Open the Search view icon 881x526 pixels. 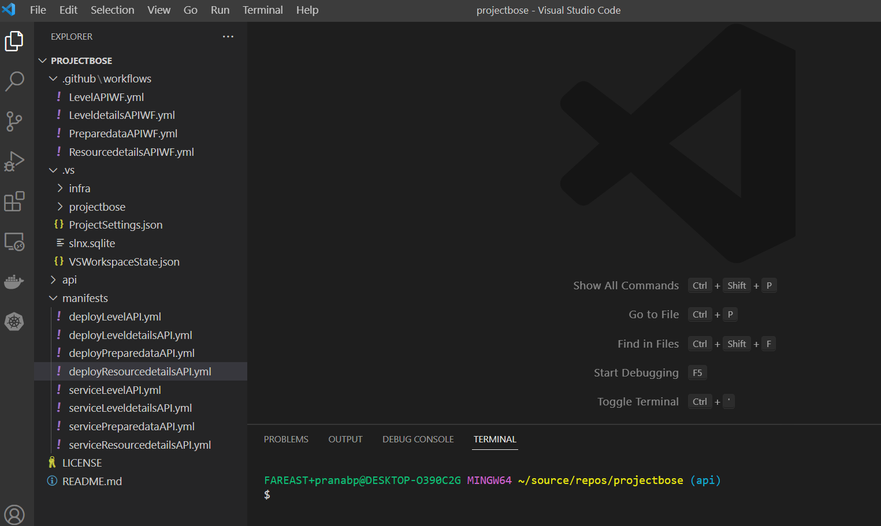[x=14, y=81]
